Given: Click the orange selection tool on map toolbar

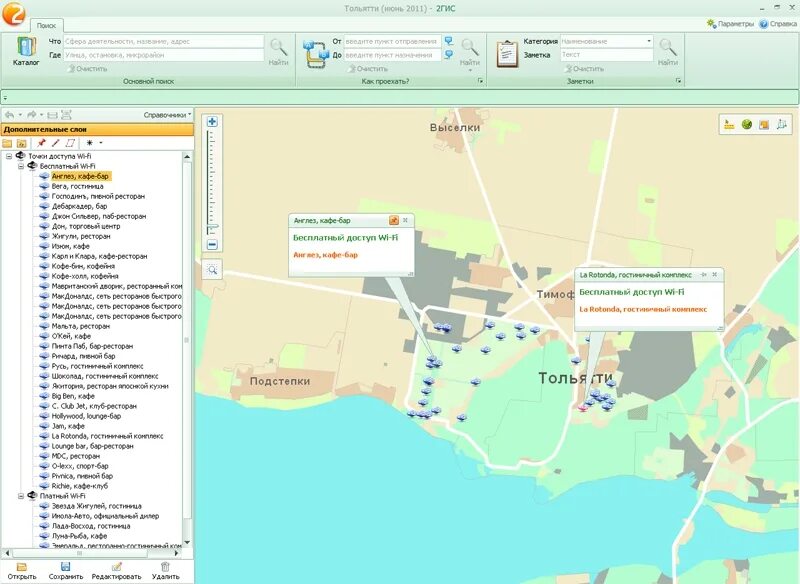Looking at the screenshot, I should coord(764,124).
